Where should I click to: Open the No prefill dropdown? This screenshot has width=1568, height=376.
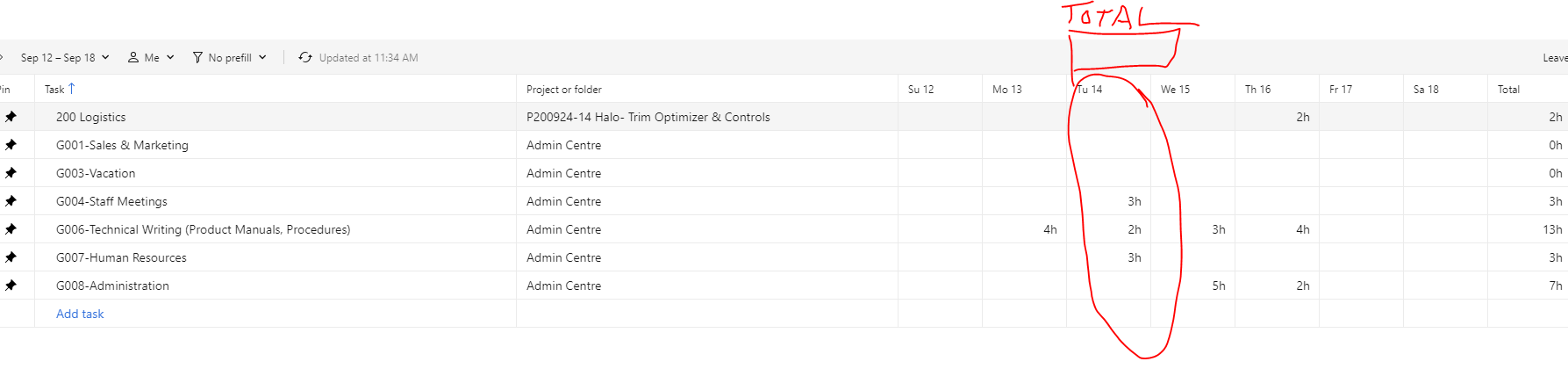point(262,57)
